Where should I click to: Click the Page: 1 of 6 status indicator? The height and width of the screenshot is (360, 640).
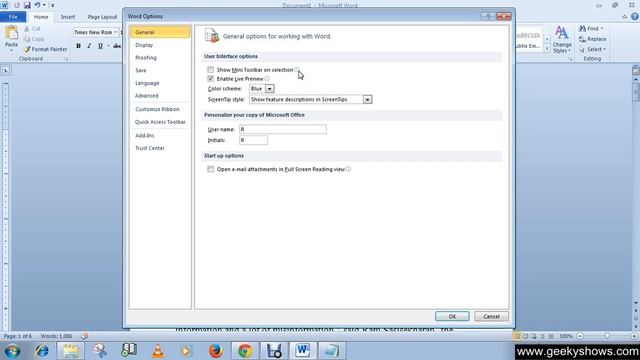pyautogui.click(x=18, y=336)
